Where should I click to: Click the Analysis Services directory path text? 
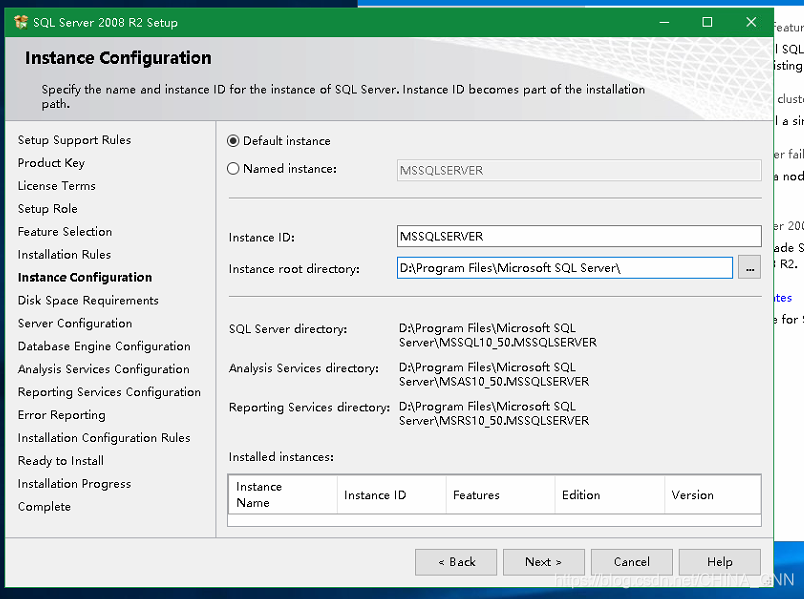click(x=494, y=374)
